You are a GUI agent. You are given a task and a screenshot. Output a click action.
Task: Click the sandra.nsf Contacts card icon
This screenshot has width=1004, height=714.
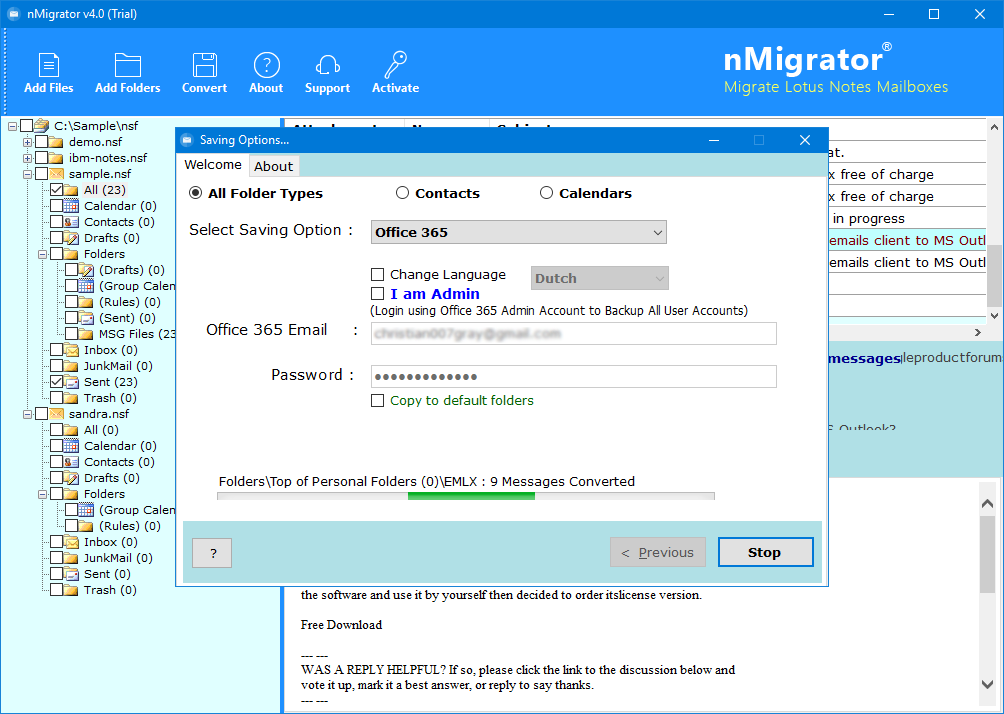(x=72, y=462)
